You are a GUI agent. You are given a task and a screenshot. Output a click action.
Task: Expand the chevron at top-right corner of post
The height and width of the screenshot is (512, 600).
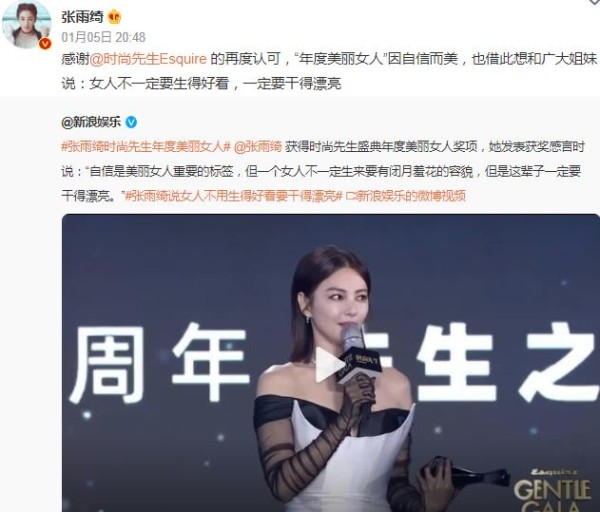tap(594, 2)
